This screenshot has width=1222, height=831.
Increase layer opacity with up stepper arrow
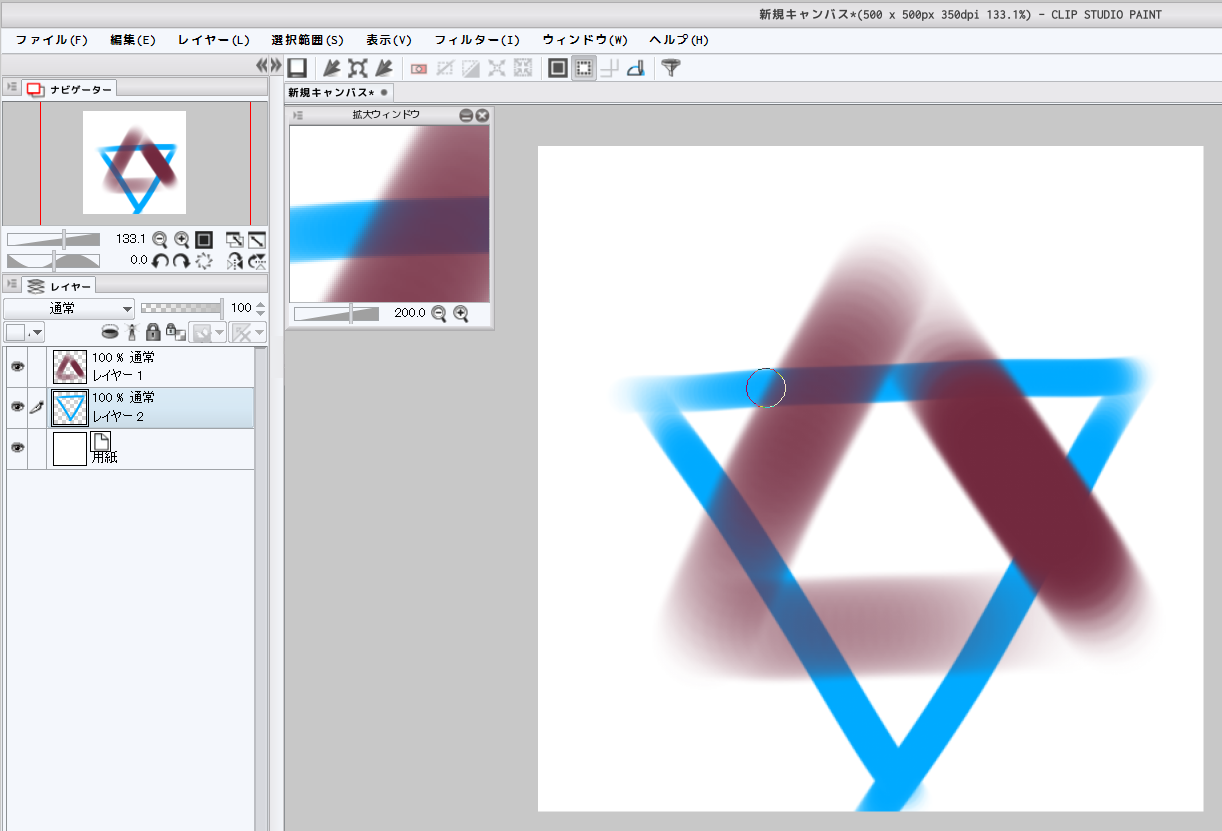[261, 304]
